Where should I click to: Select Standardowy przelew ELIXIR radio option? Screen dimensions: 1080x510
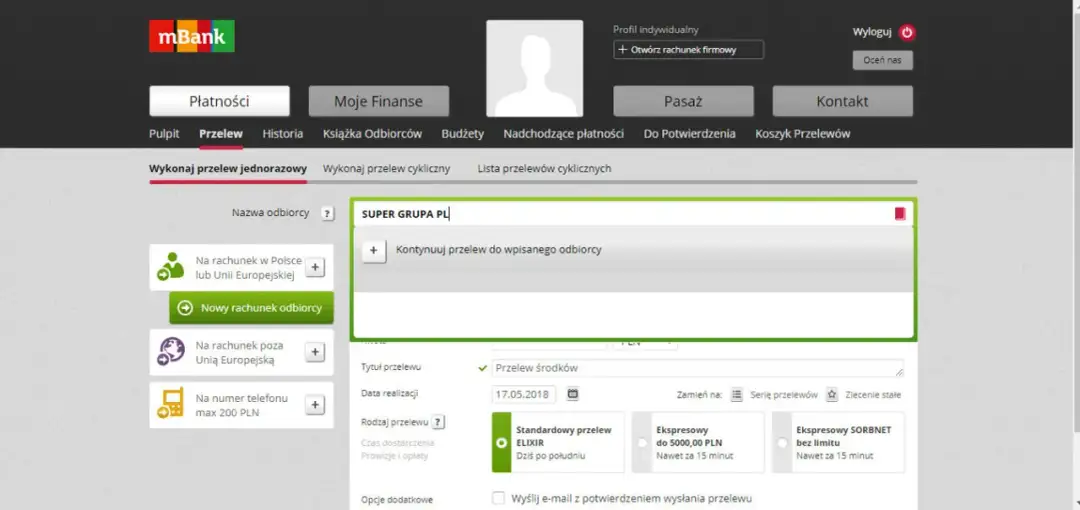coord(558,442)
